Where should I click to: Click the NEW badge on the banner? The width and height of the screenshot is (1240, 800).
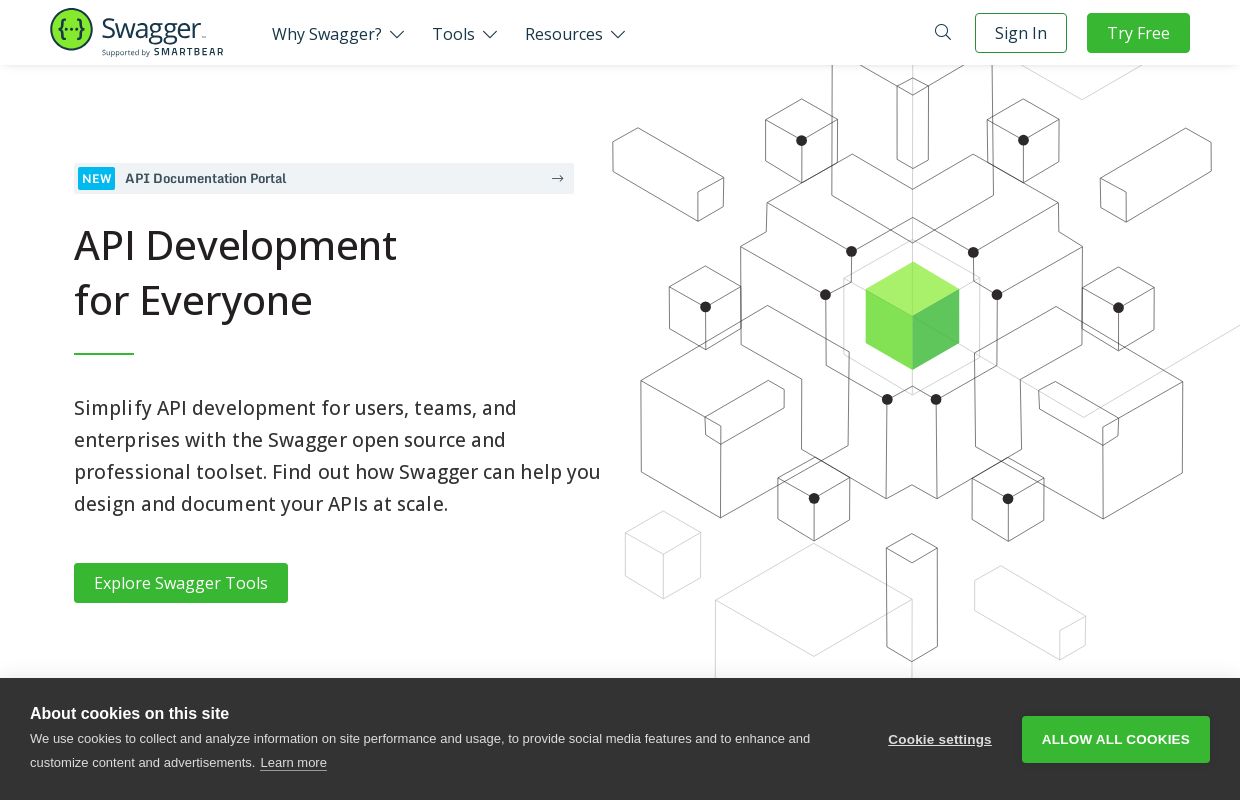97,178
